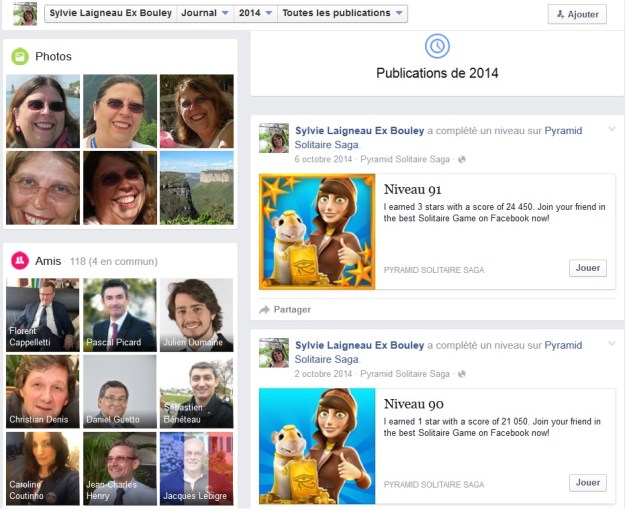Open friend Daniel Guetto's profile
Viewport: 625px width, 511px height.
point(120,391)
